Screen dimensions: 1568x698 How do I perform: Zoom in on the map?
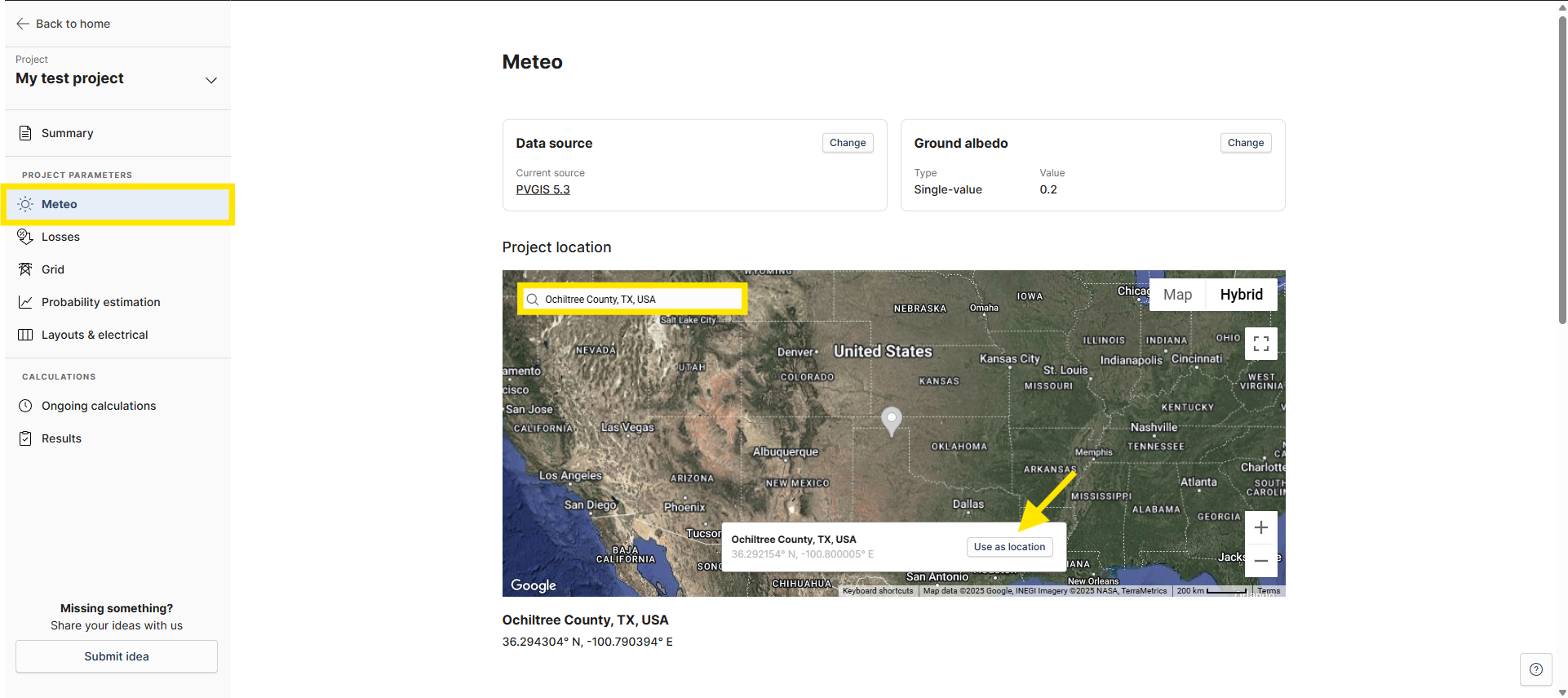pos(1261,527)
